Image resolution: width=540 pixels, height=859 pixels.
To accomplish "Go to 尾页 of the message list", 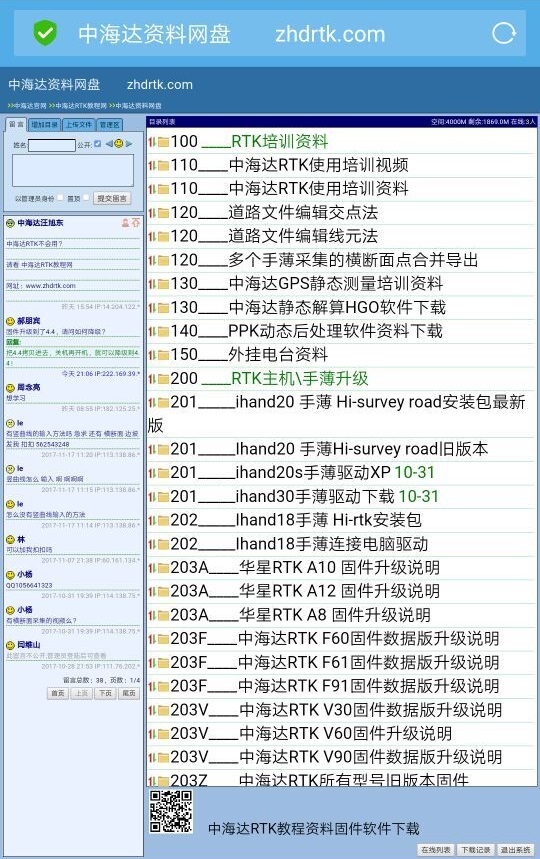I will click(129, 693).
